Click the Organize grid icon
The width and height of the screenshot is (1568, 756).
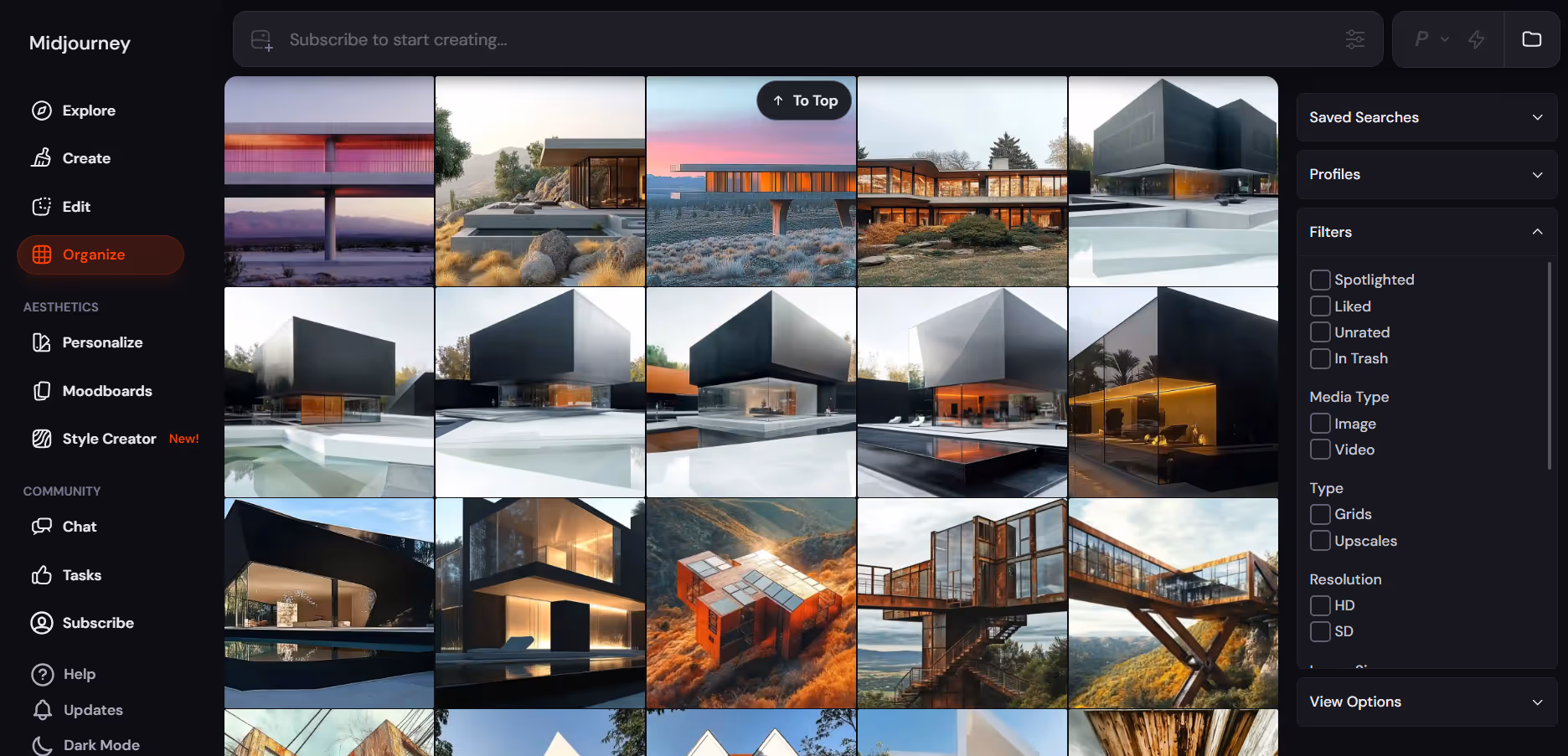(x=42, y=255)
